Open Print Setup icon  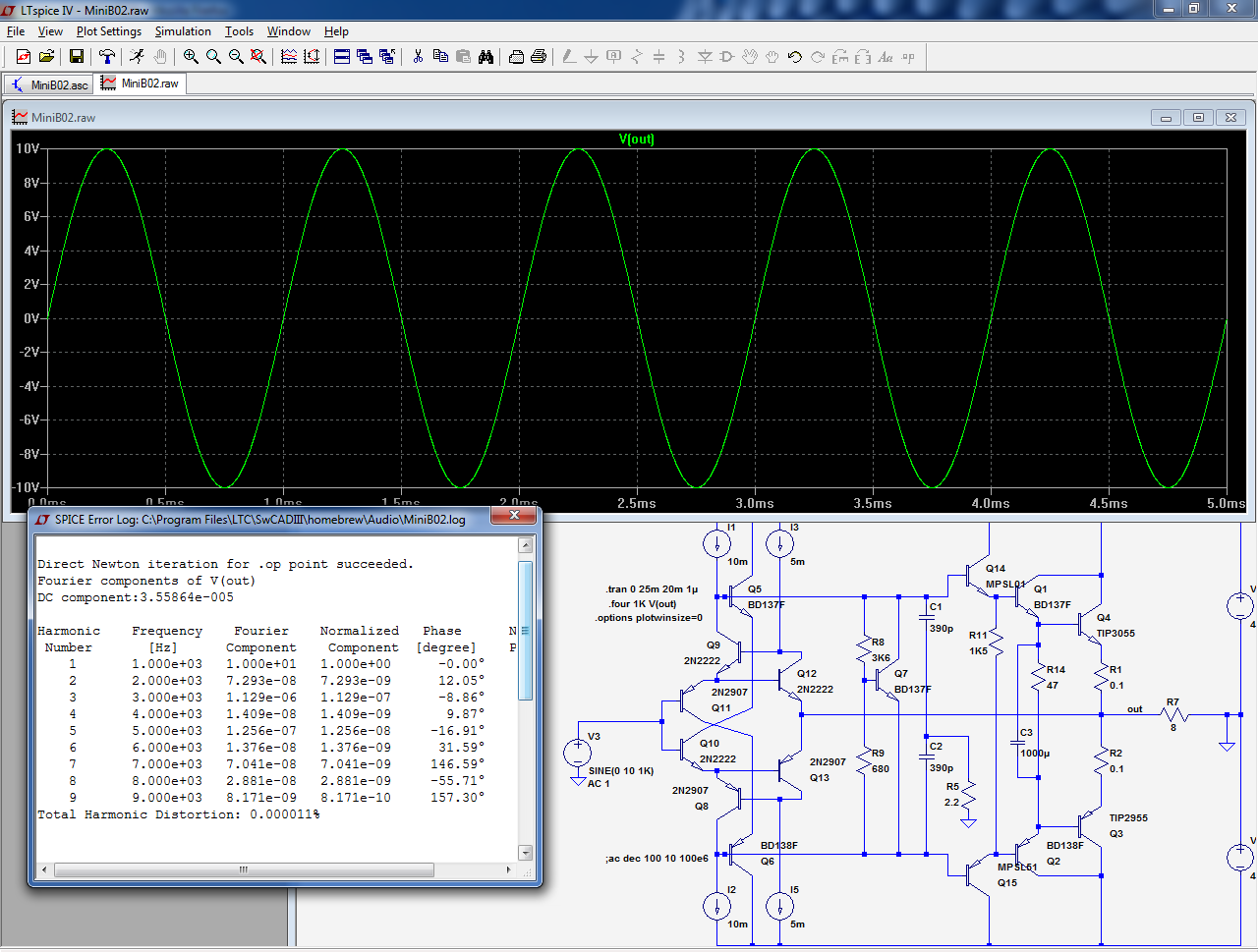pyautogui.click(x=516, y=57)
